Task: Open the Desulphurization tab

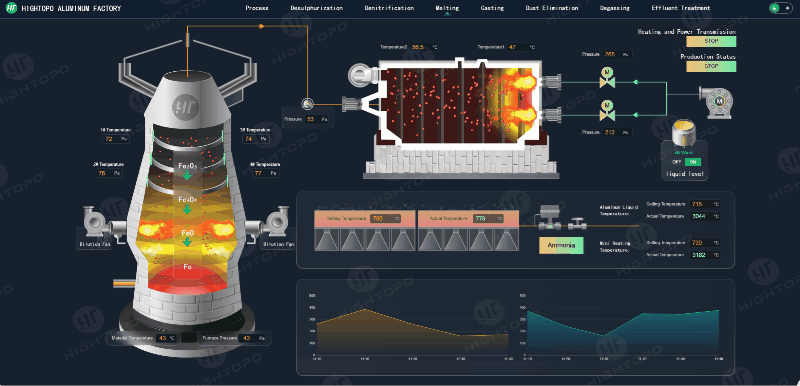Action: (x=316, y=8)
